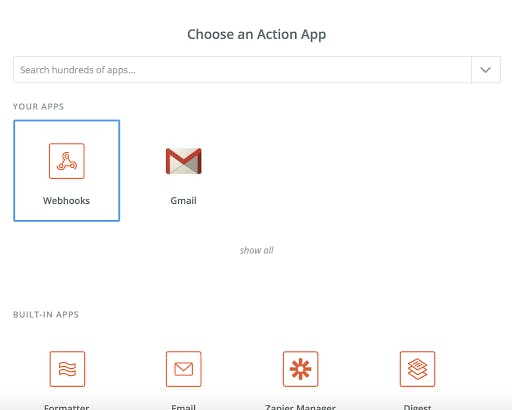512x410 pixels.
Task: Click the Email label under built-in apps
Action: pos(183,407)
